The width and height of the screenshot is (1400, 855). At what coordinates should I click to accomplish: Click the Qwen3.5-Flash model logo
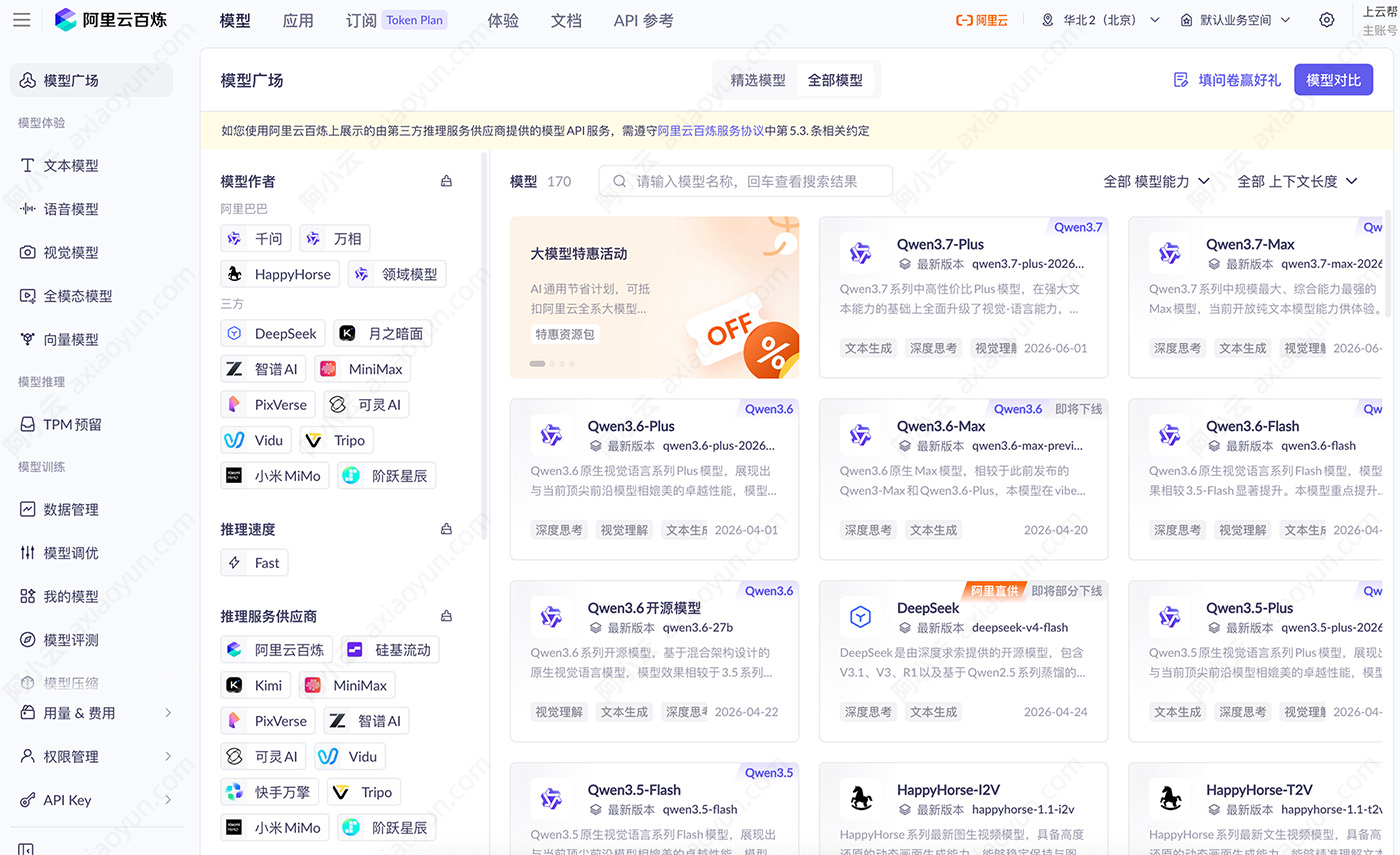pyautogui.click(x=551, y=799)
